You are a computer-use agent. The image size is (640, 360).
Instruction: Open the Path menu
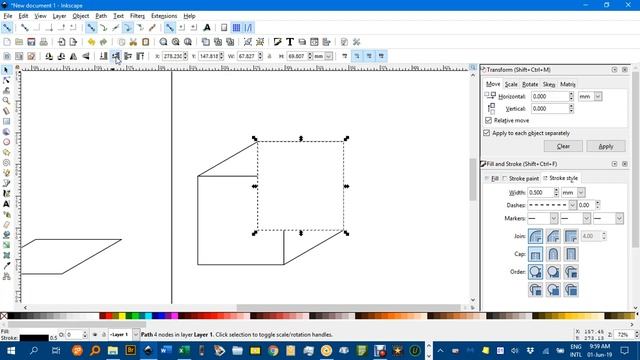point(101,16)
